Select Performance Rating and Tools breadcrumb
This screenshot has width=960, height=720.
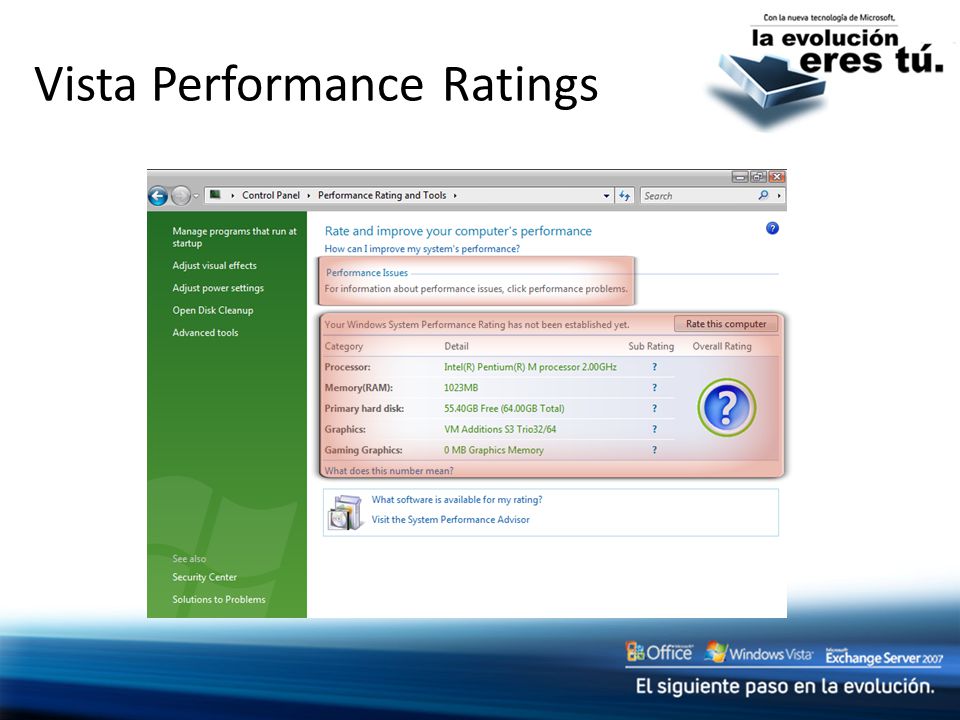[382, 195]
